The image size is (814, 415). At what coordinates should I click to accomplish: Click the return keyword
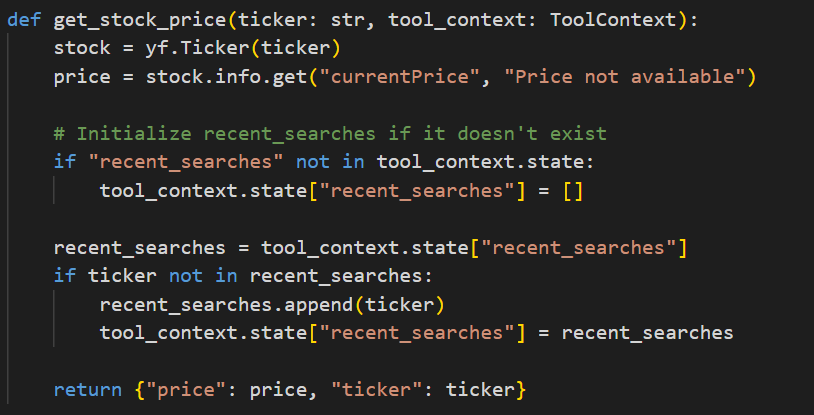[x=88, y=390]
